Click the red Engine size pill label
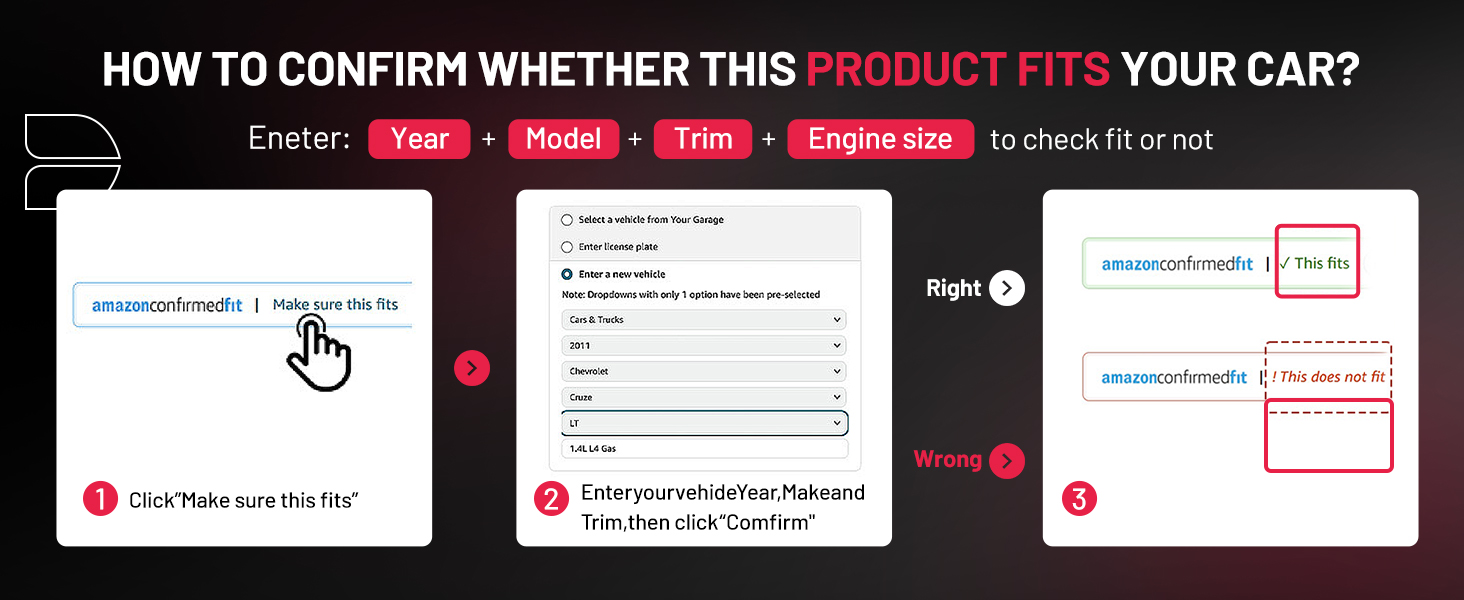The image size is (1464, 600). 880,139
